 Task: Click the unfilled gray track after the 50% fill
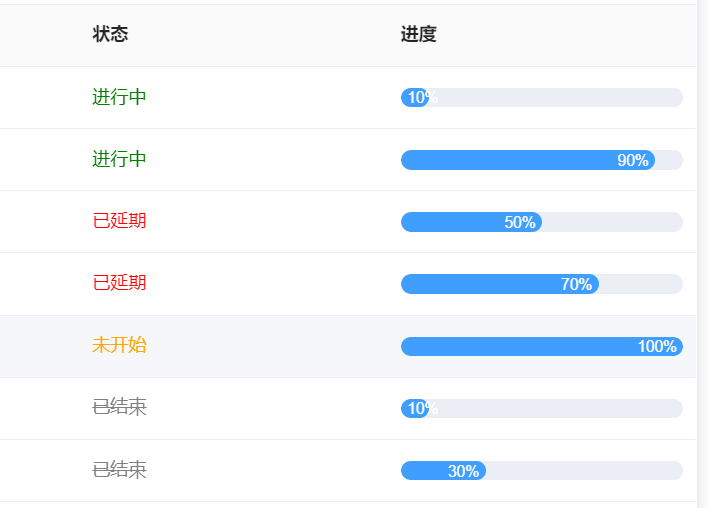(612, 222)
